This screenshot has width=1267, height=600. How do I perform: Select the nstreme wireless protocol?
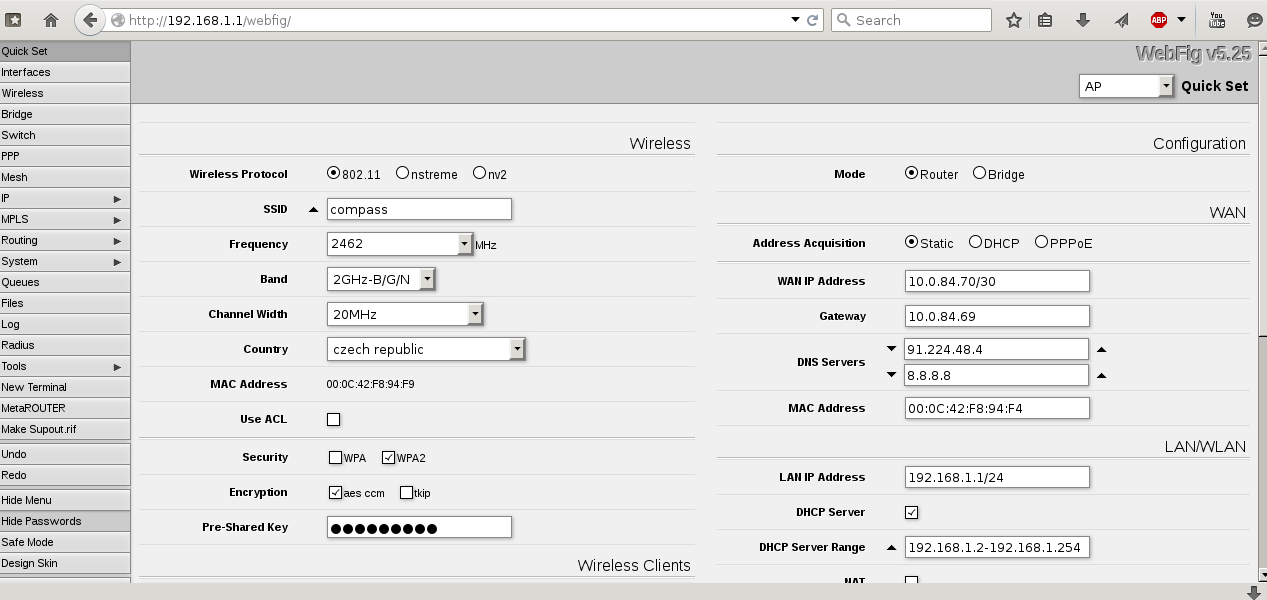[x=402, y=173]
